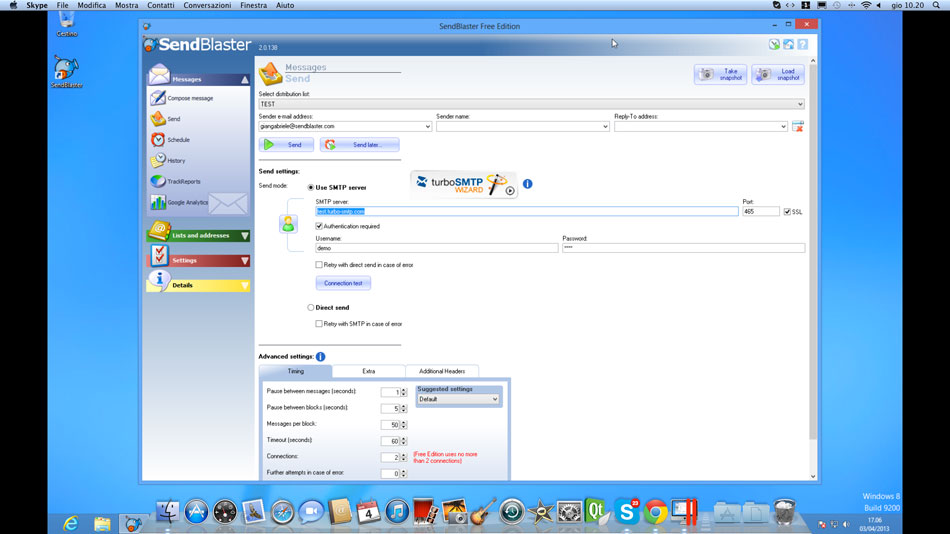
Task: Switch to the Additional Headers tab
Action: (442, 371)
